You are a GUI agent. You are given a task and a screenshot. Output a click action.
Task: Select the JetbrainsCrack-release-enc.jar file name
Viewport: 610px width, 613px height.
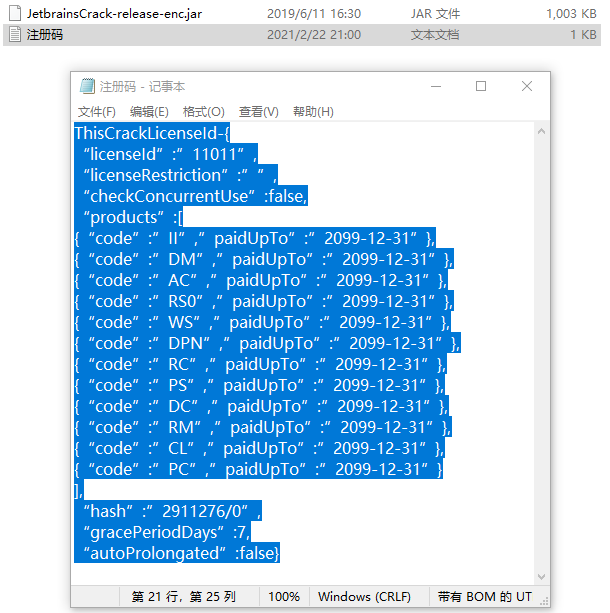114,14
